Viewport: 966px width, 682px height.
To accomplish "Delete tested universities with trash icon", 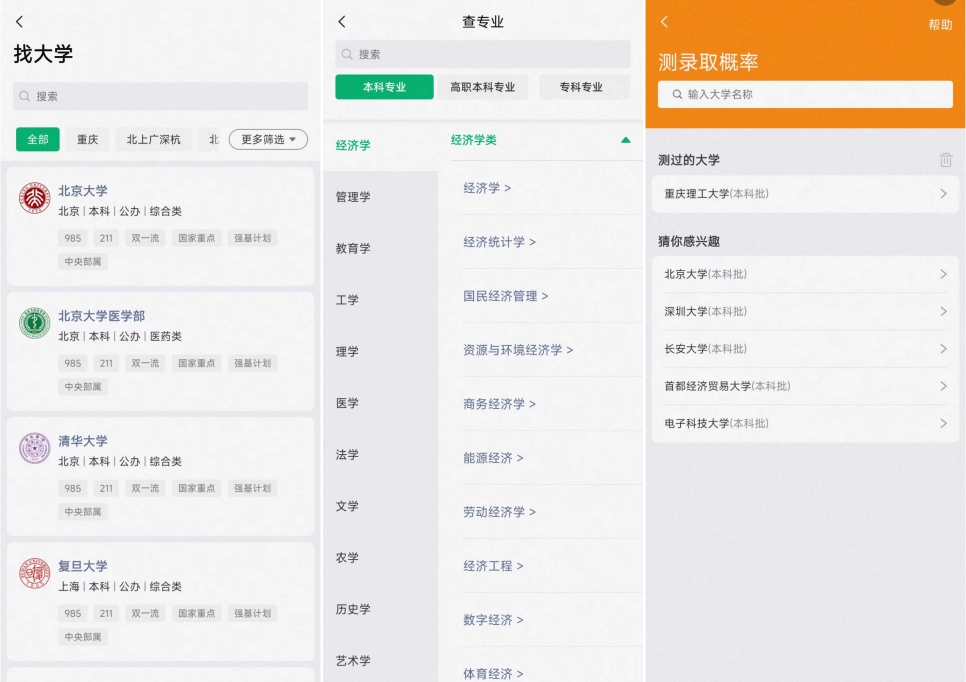I will coord(945,160).
